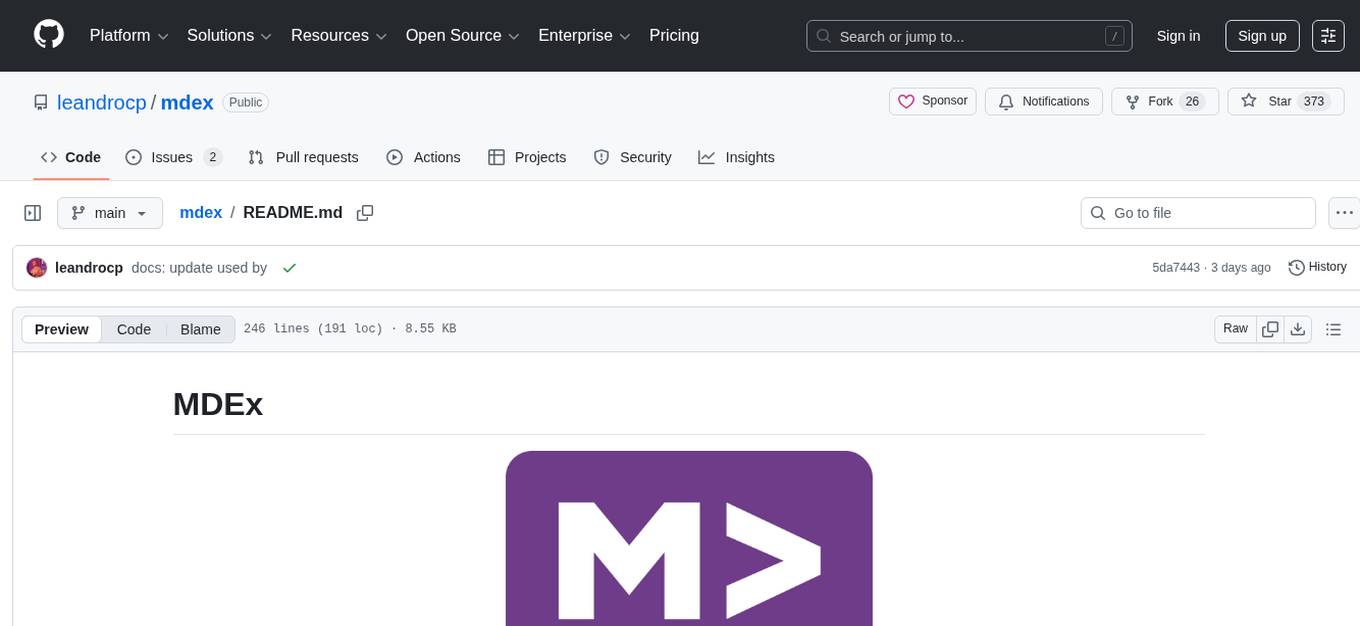Sponsor the mdex repository
The image size is (1360, 626).
pos(932,101)
